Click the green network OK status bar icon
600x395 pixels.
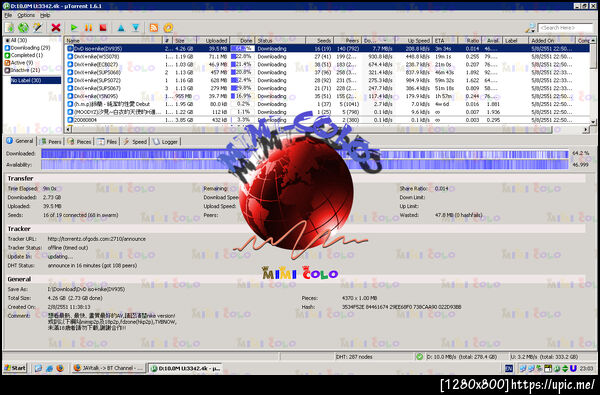419,357
